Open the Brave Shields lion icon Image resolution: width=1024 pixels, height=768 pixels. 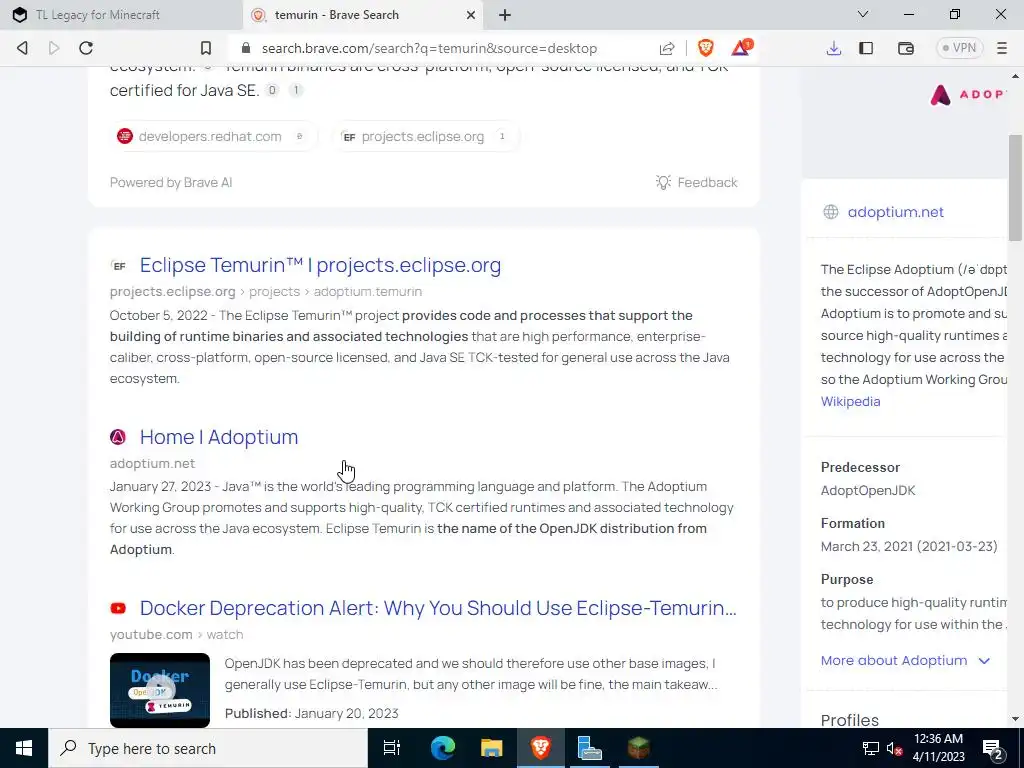click(706, 48)
